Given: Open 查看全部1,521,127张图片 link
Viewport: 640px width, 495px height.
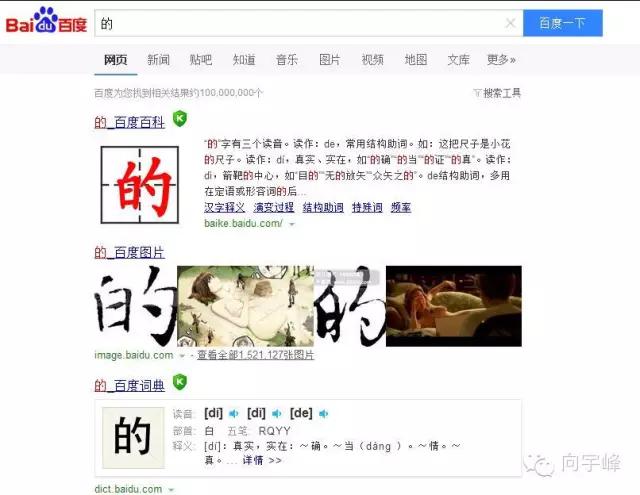Looking at the screenshot, I should 256,355.
